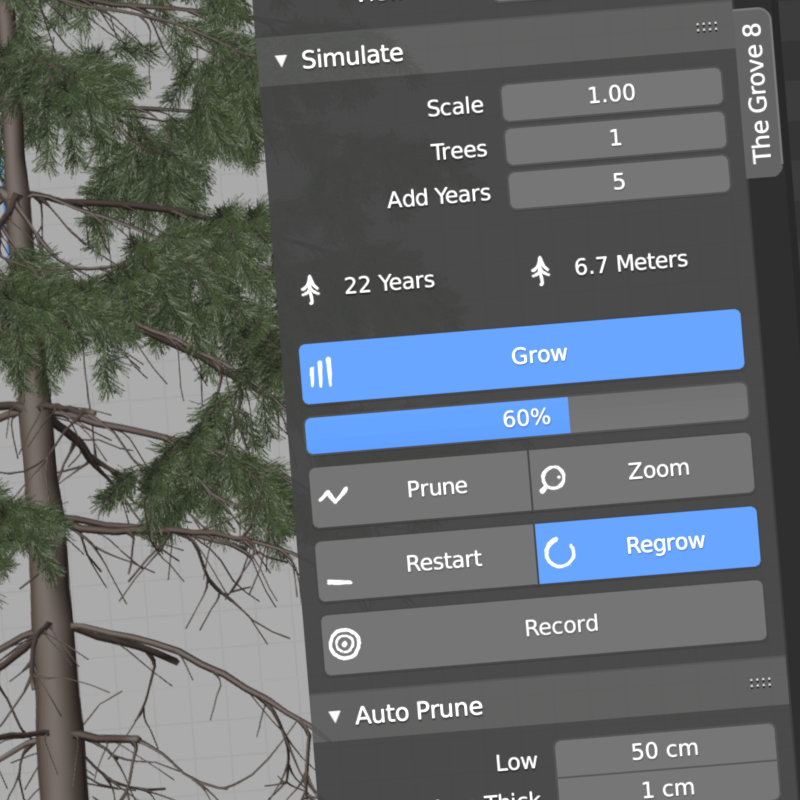Click the Zoom magnifier icon
Viewport: 800px width, 800px height.
coord(552,479)
